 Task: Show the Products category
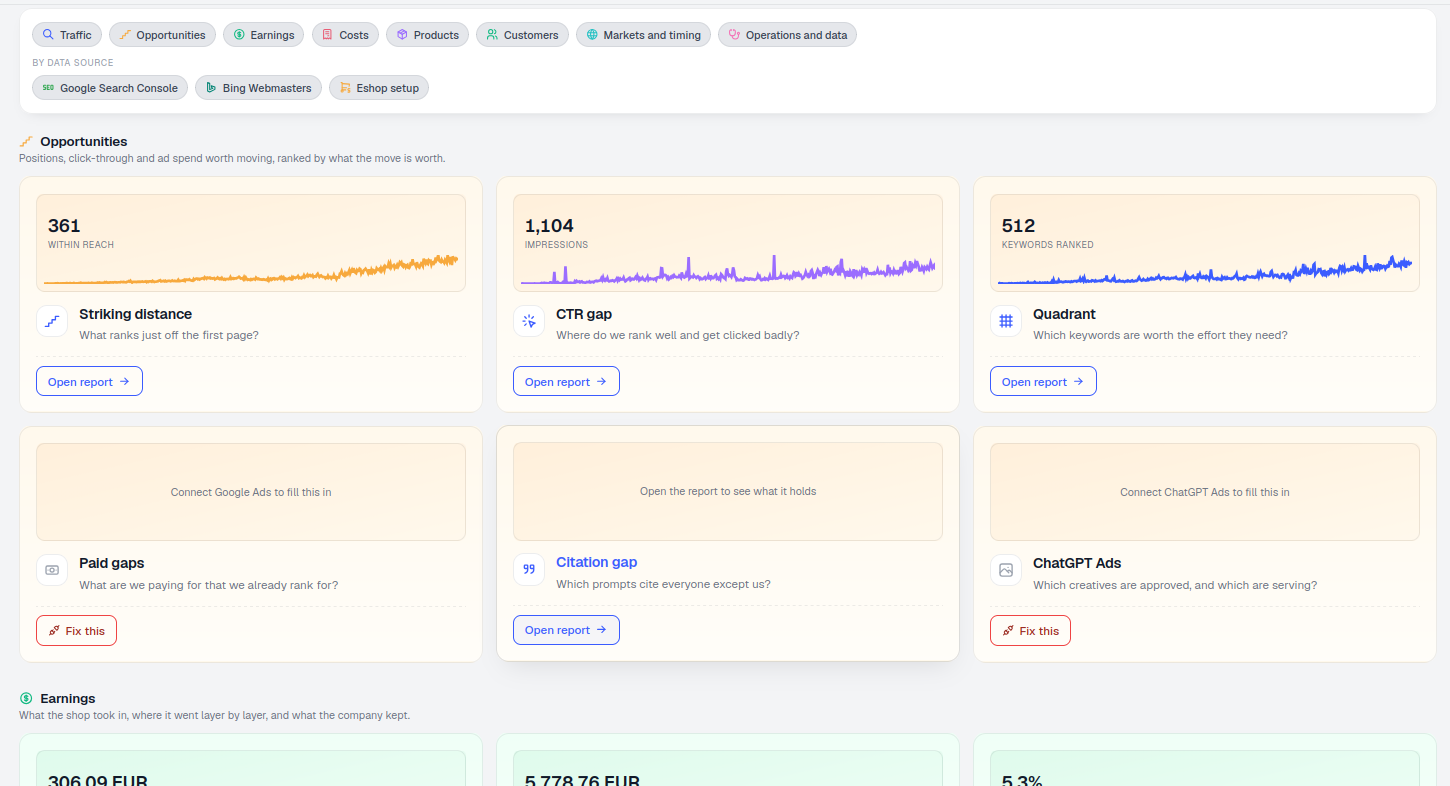click(427, 35)
